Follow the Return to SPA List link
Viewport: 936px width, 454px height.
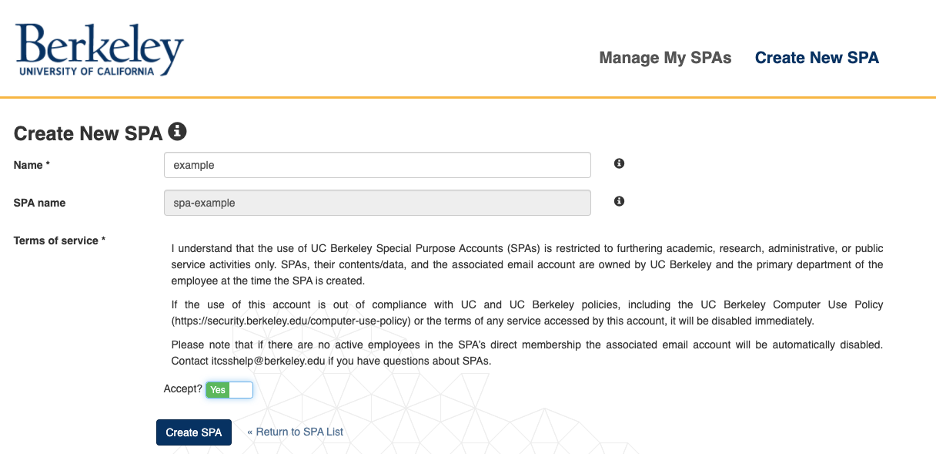click(x=295, y=432)
